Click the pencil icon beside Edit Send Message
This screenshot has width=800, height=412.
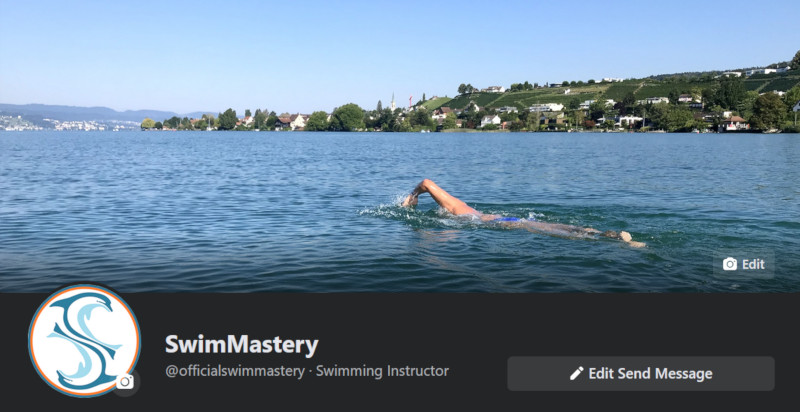point(577,374)
